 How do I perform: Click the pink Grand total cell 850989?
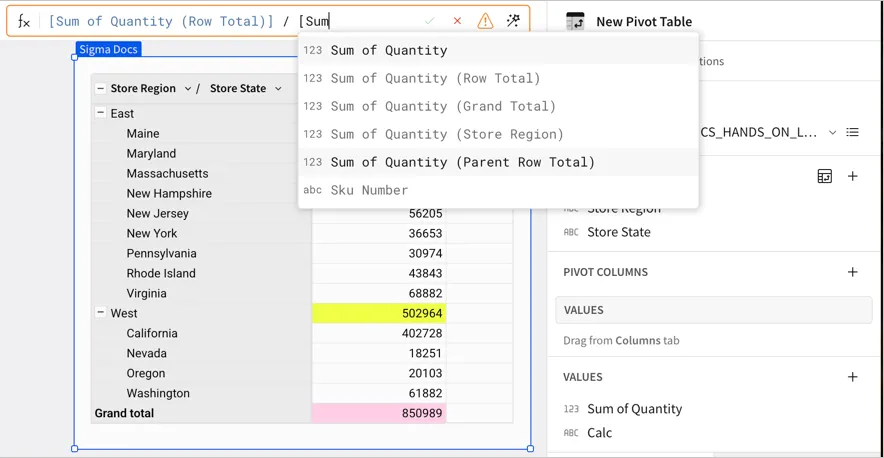379,413
